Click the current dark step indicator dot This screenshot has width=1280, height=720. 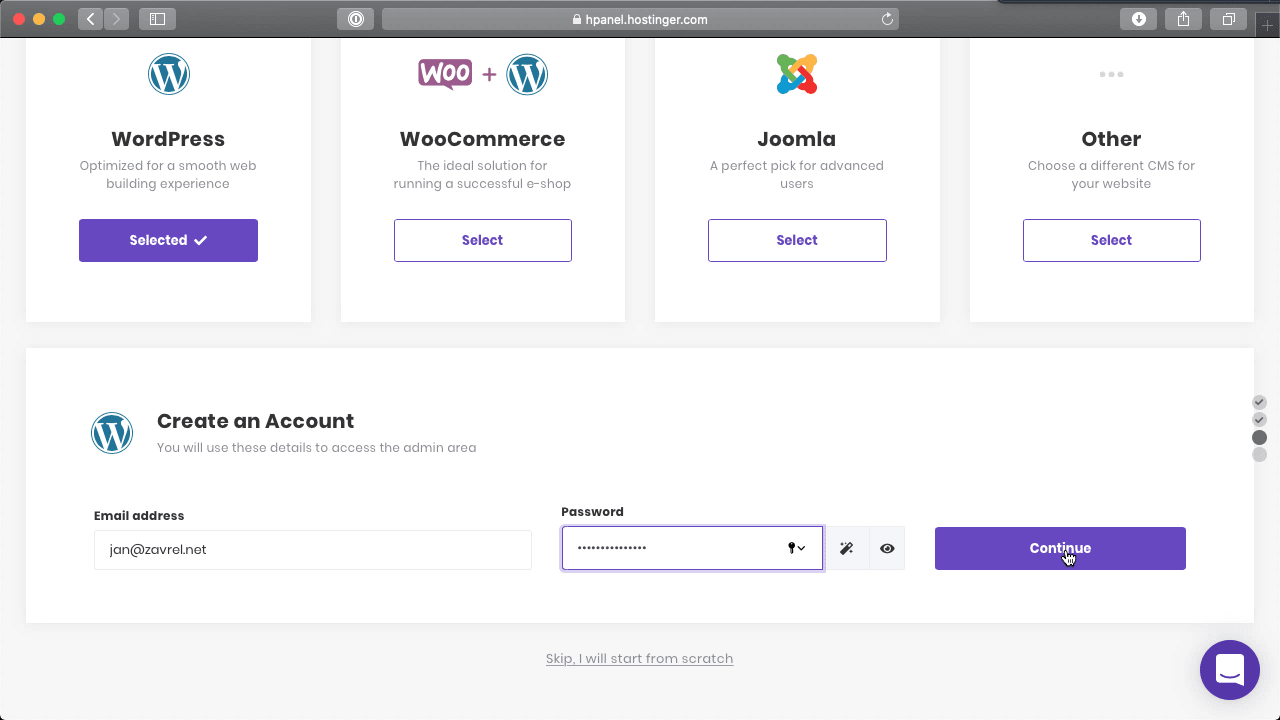point(1260,437)
